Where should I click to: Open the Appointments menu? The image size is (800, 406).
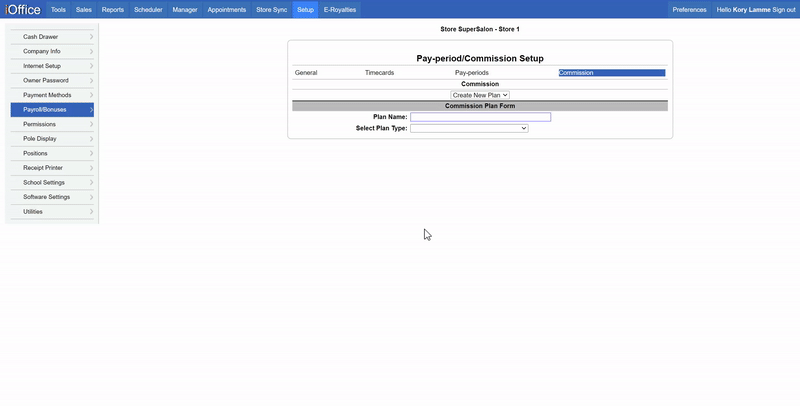coord(227,10)
